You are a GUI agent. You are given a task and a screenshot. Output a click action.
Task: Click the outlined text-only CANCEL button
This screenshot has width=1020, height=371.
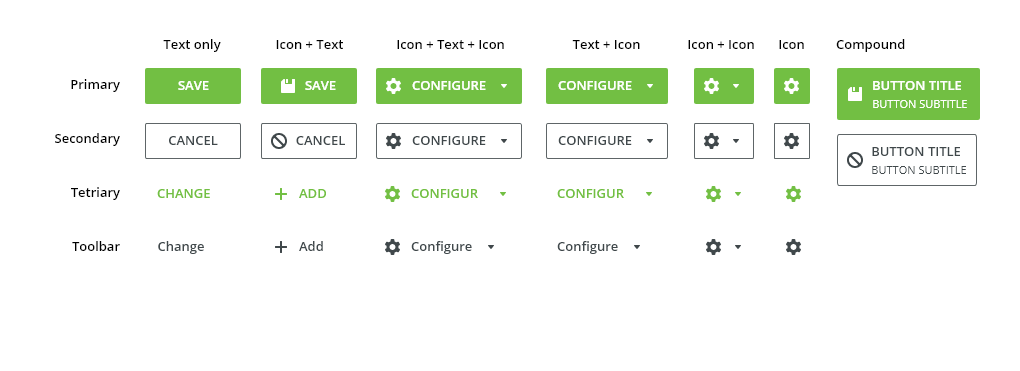coord(193,141)
